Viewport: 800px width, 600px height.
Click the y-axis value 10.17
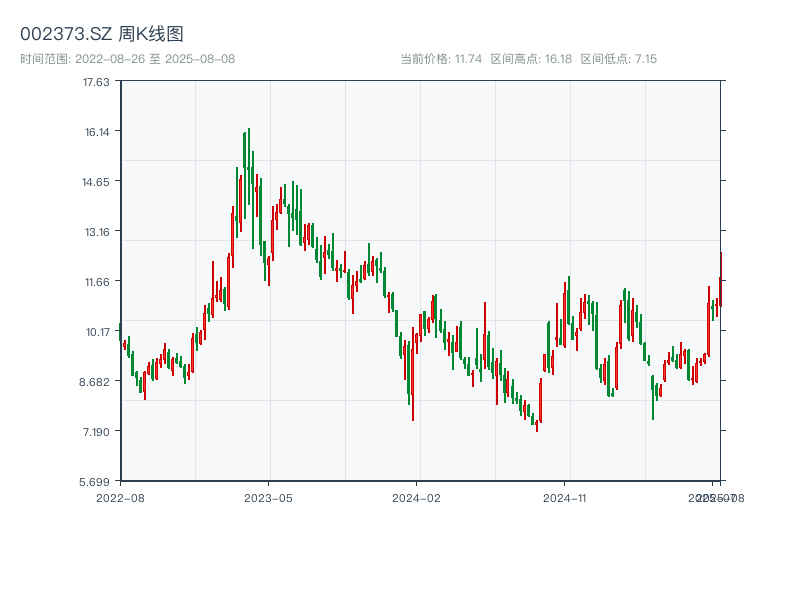coord(97,332)
